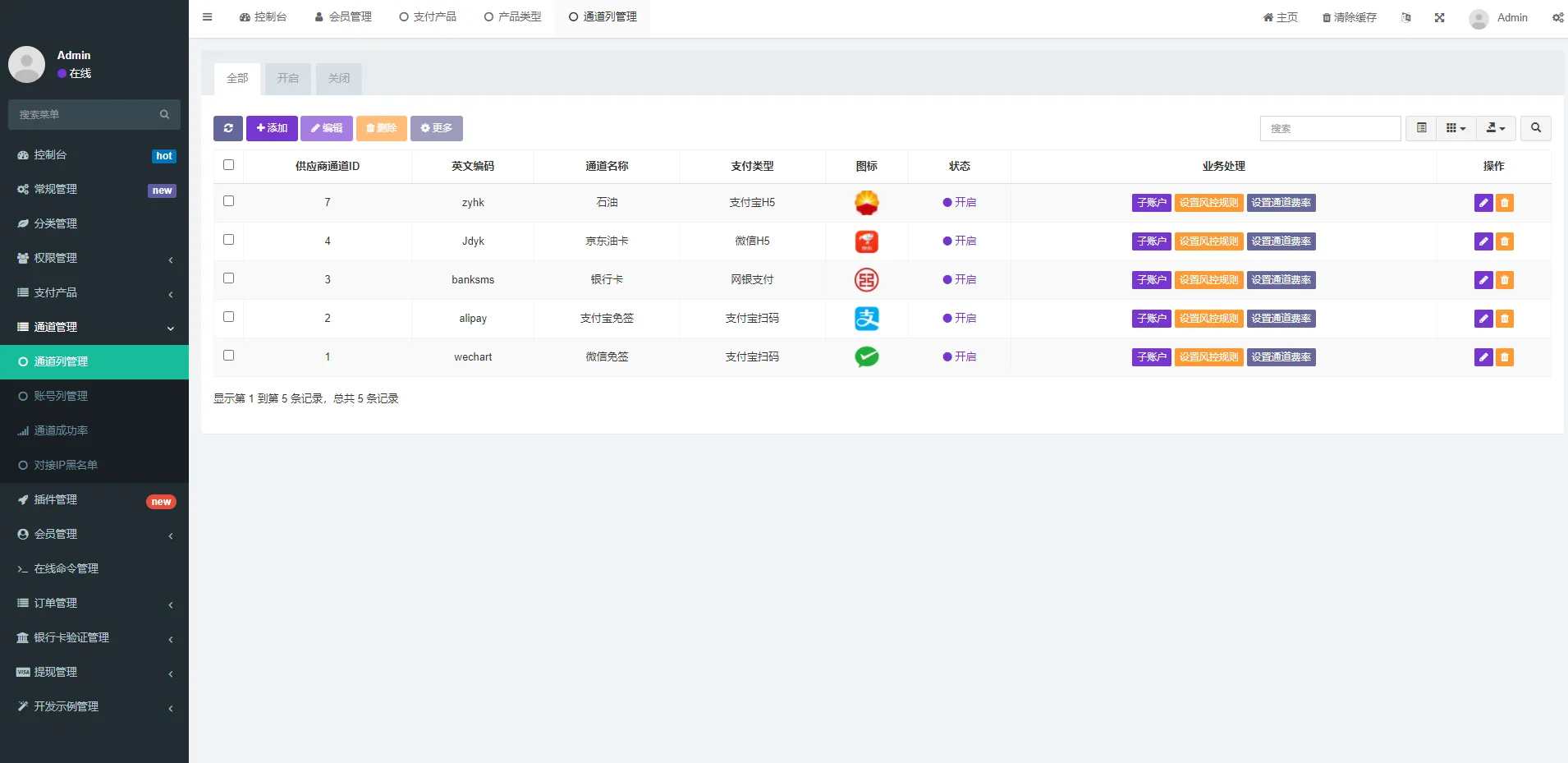Open 通道成功率 in the sidebar
This screenshot has height=763, width=1568.
94,430
